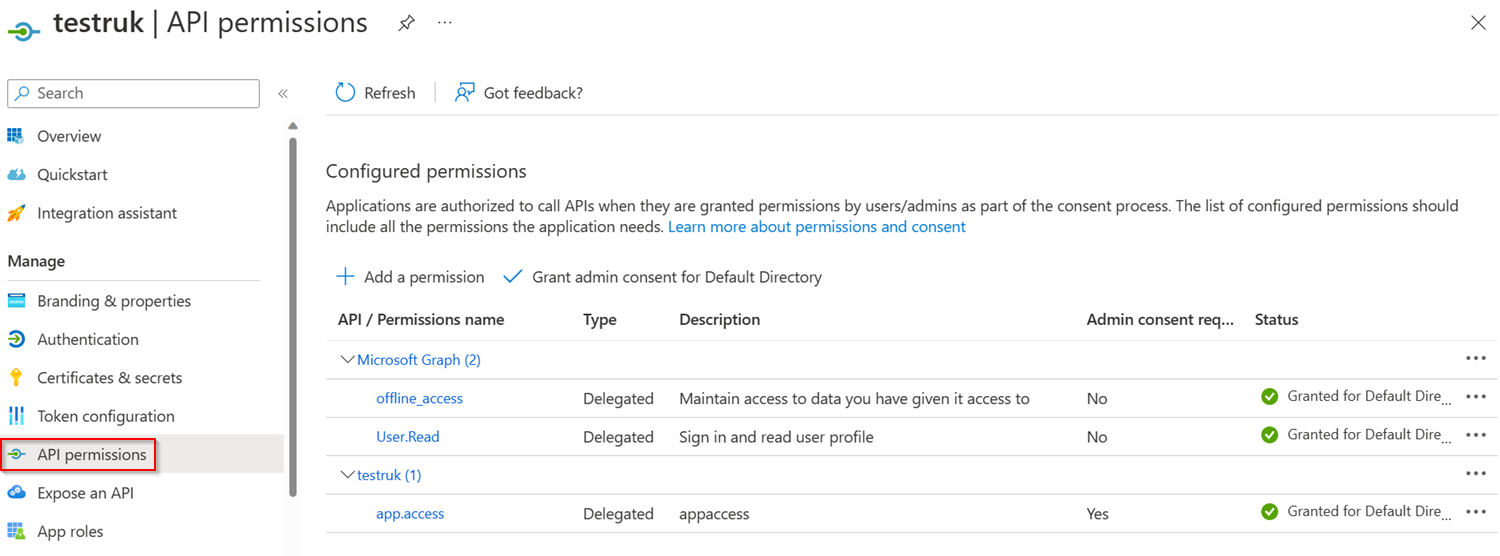Click 'Sign in and read user profile' description
This screenshot has width=1500, height=556.
coord(776,437)
